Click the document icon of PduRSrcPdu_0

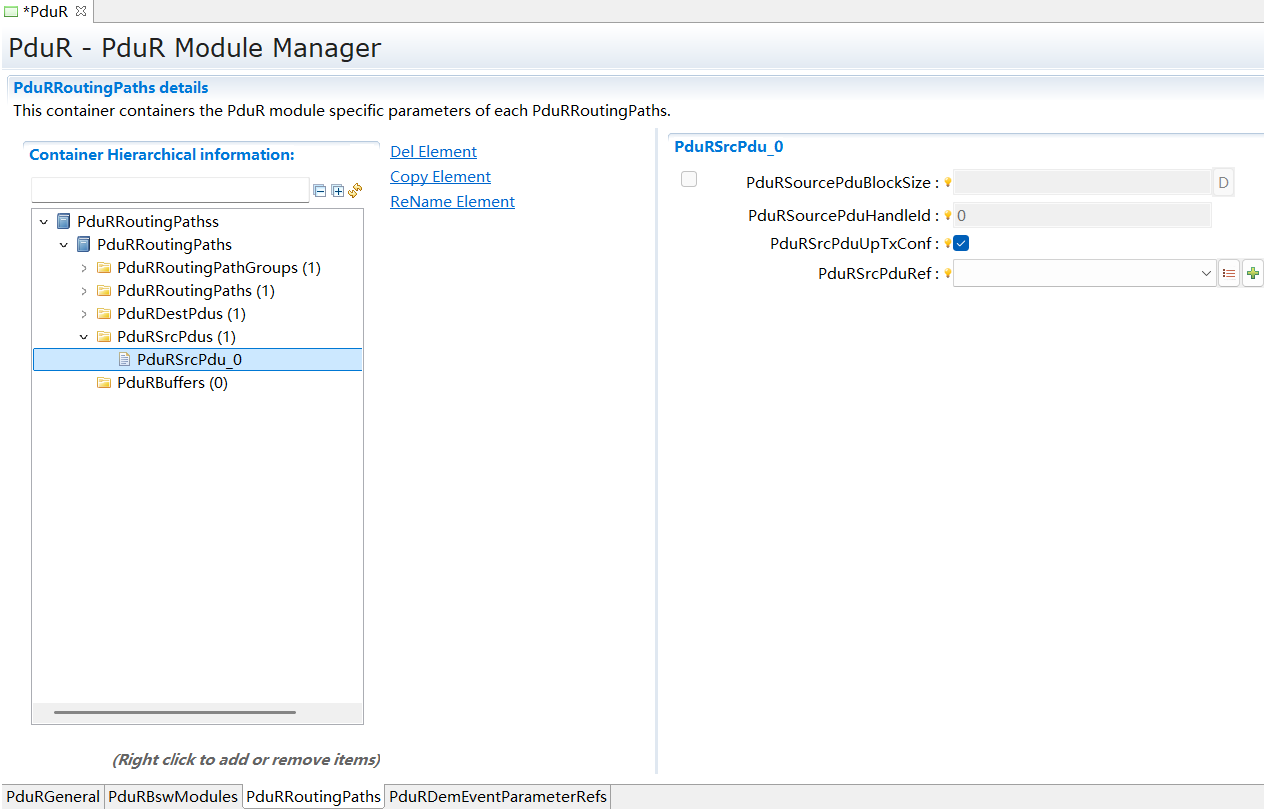click(124, 359)
